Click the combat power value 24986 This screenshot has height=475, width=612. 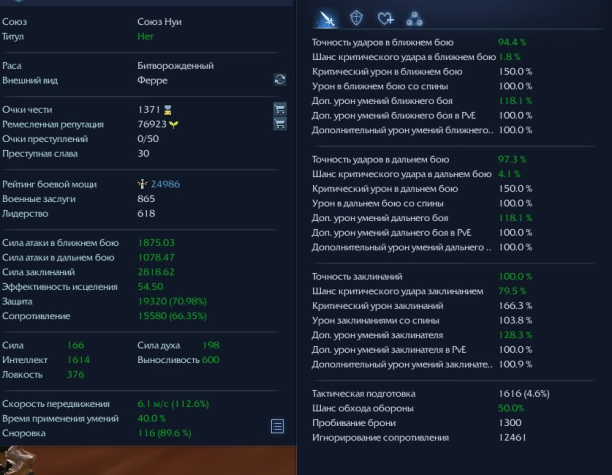pos(165,184)
